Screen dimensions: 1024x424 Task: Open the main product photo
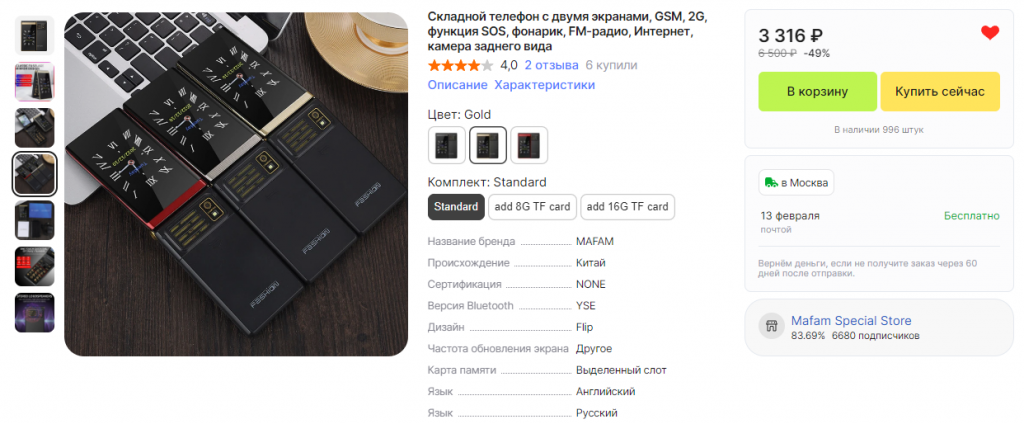tap(236, 184)
